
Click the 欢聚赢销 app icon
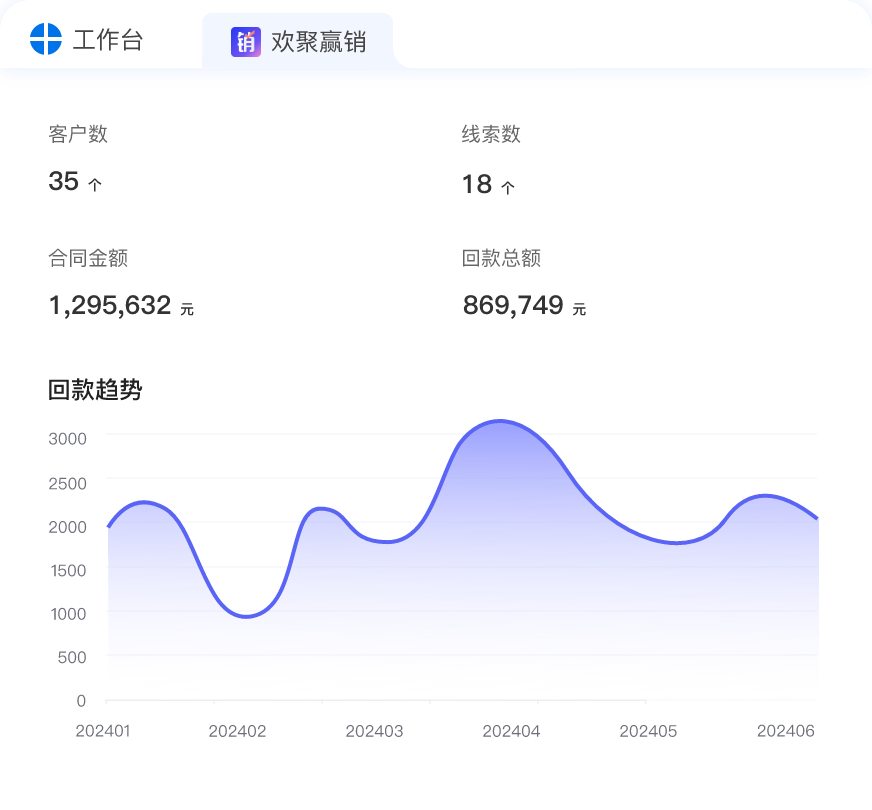point(246,42)
